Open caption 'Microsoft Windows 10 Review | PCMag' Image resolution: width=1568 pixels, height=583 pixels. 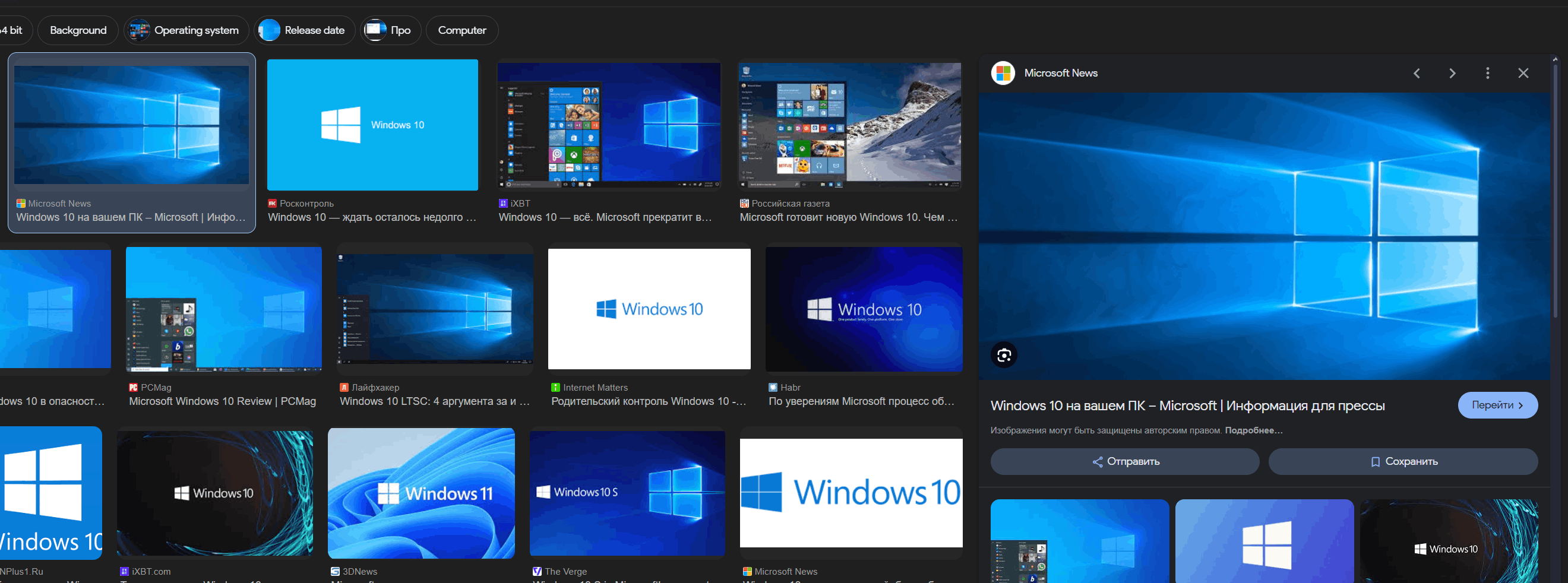pyautogui.click(x=222, y=402)
